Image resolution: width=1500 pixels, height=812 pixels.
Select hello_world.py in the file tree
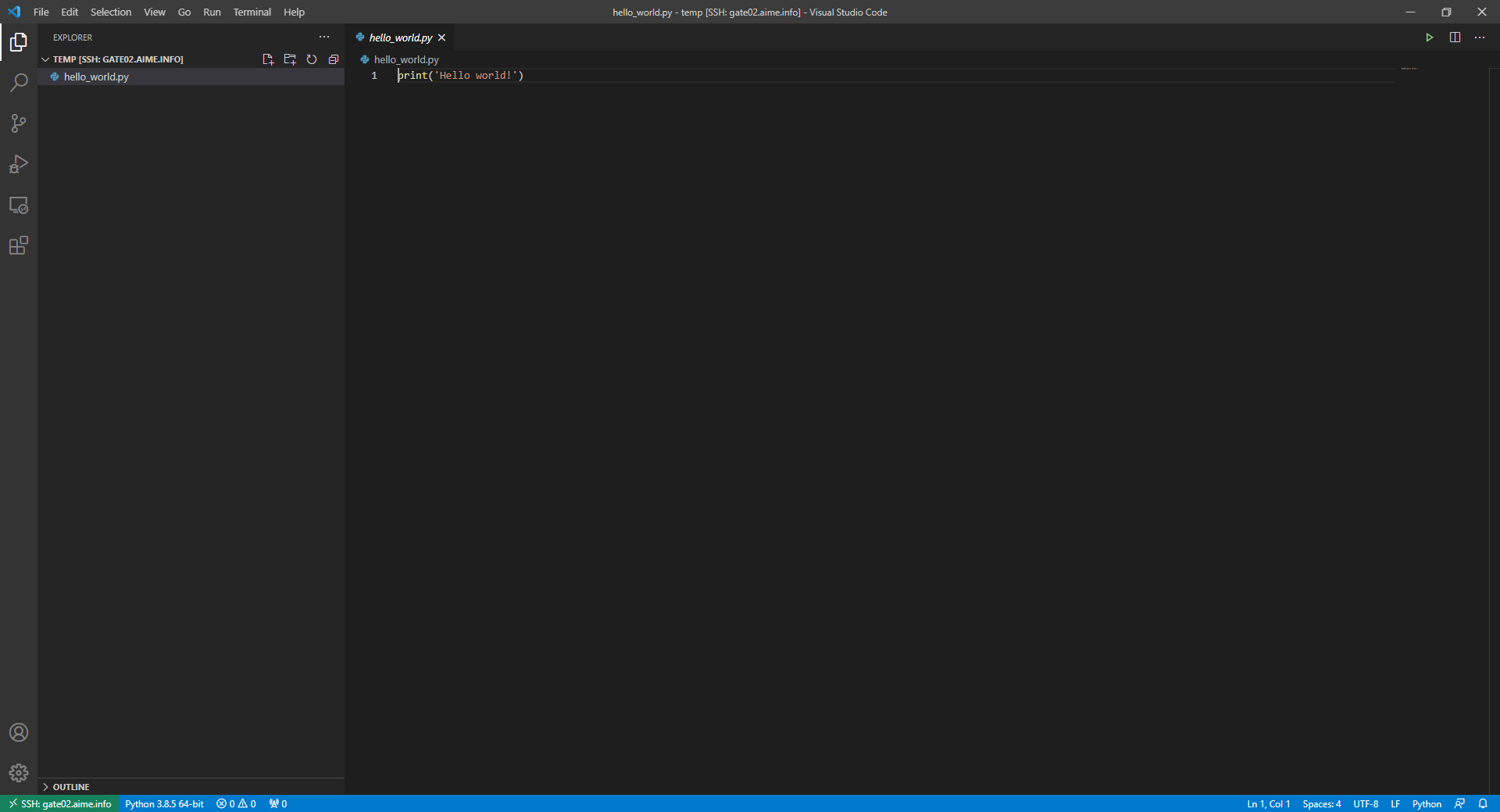[191, 77]
